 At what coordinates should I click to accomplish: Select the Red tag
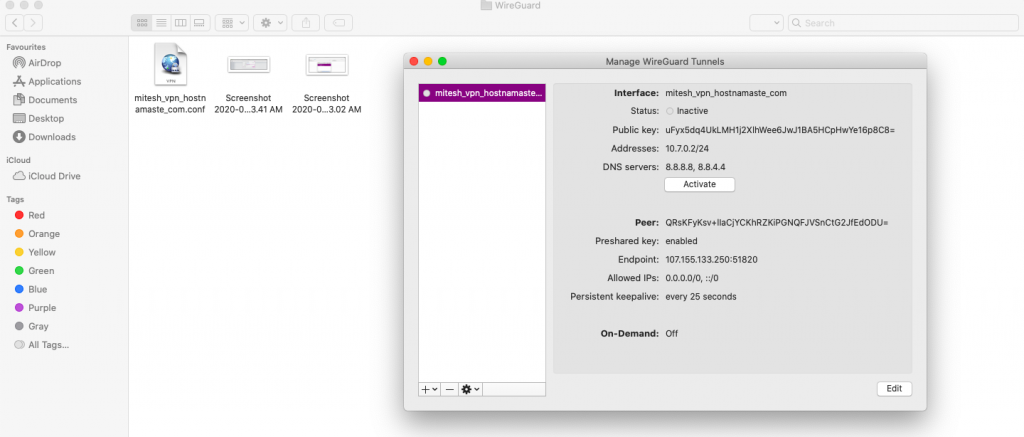pyautogui.click(x=29, y=215)
